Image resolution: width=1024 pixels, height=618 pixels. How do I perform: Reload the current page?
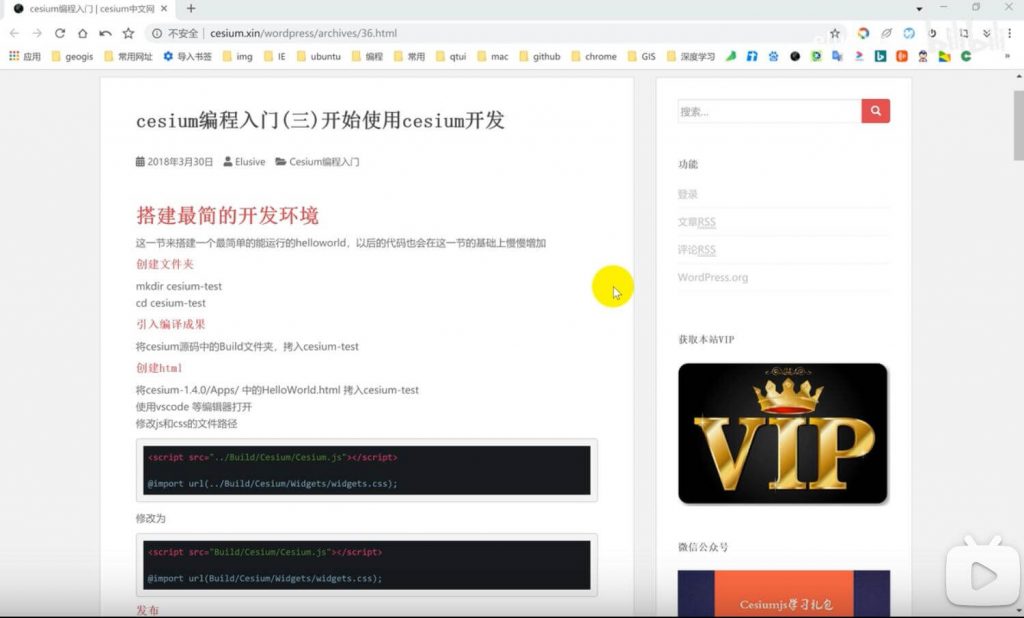(60, 33)
